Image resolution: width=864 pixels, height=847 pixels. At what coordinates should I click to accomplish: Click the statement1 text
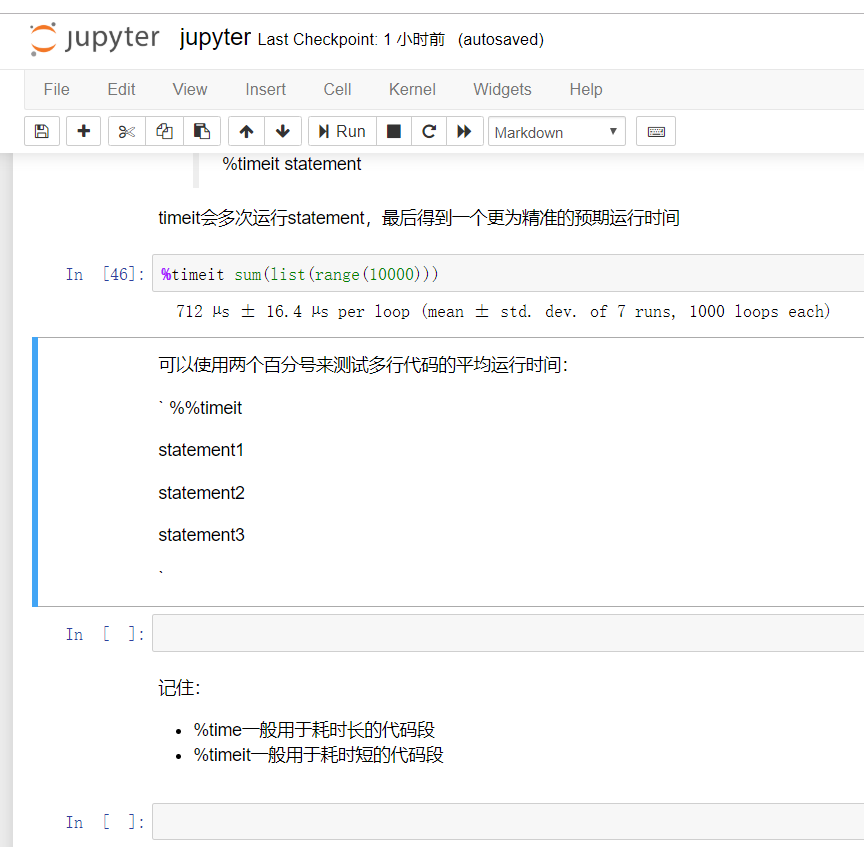tap(201, 450)
